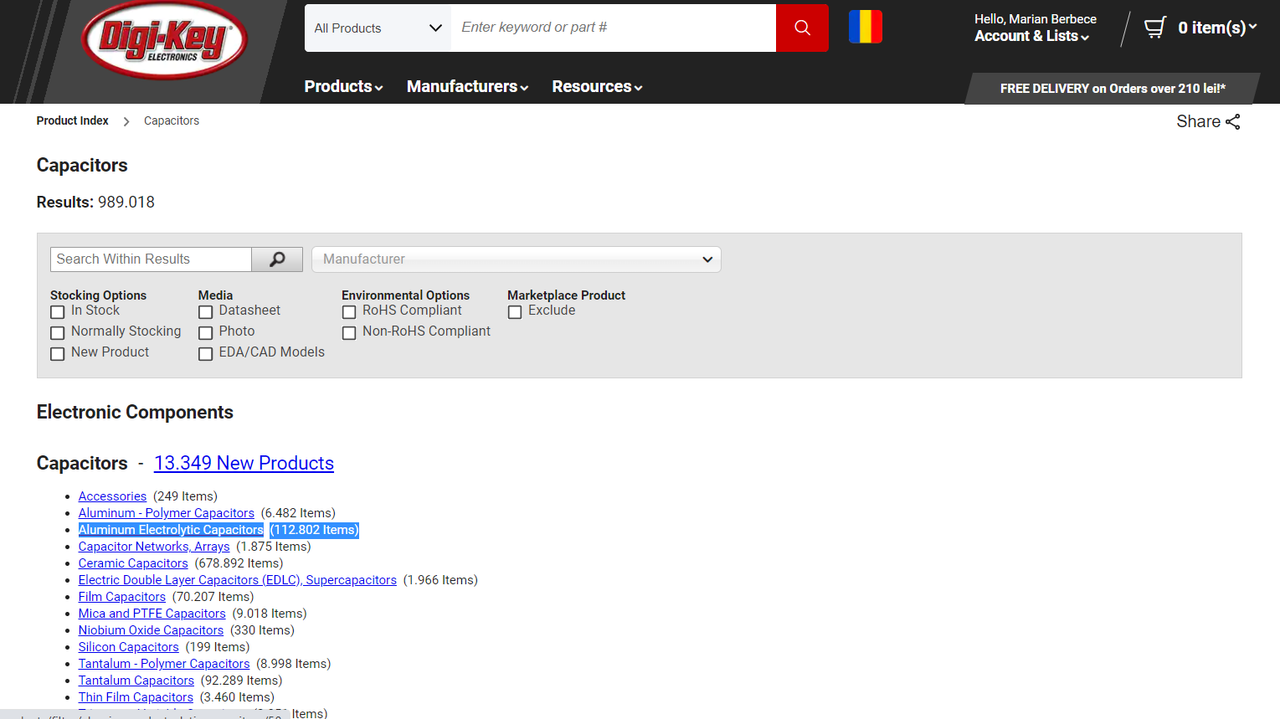Open the Manufacturers menu
Screen dimensions: 1280x719
point(467,87)
